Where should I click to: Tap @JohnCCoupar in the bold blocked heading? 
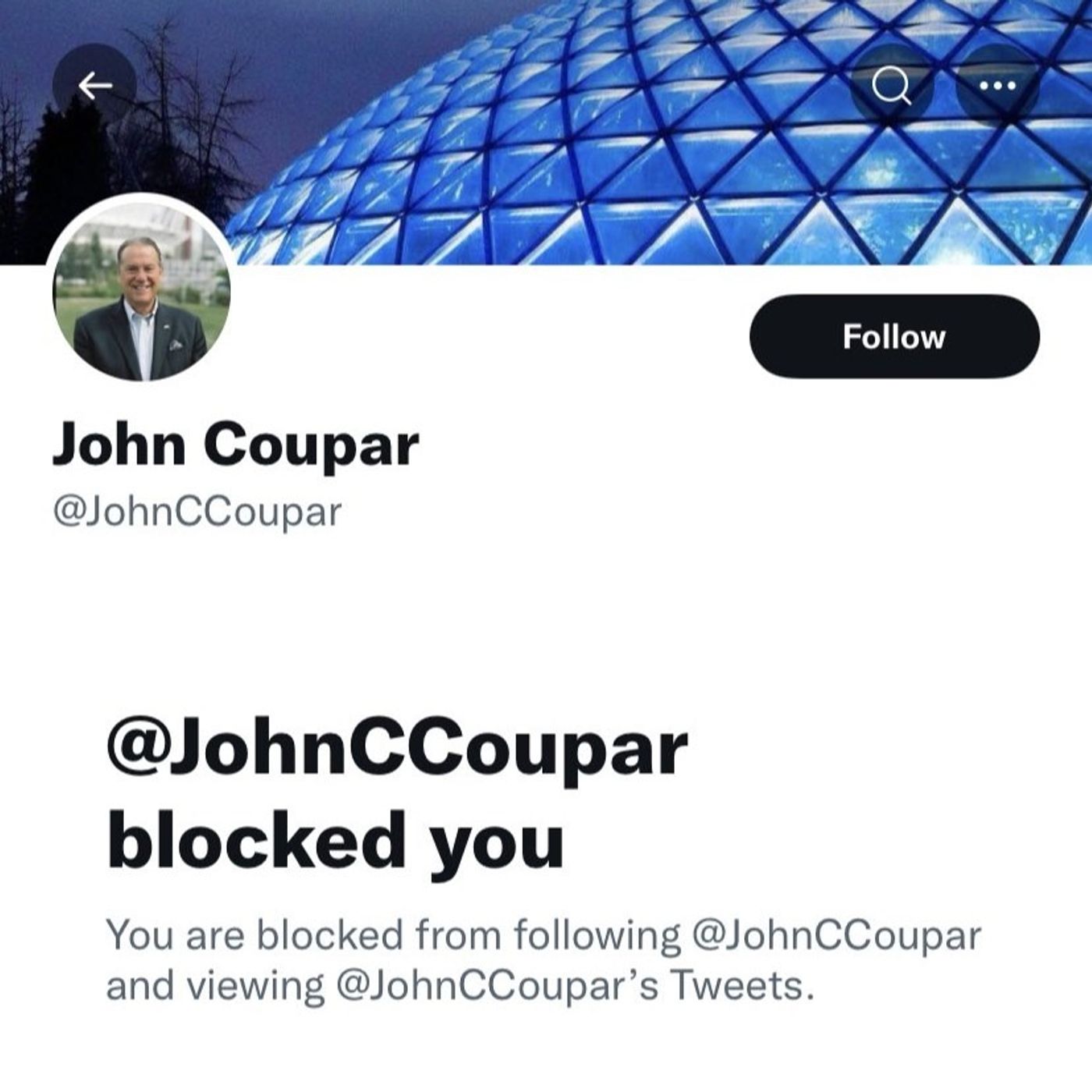point(397,750)
